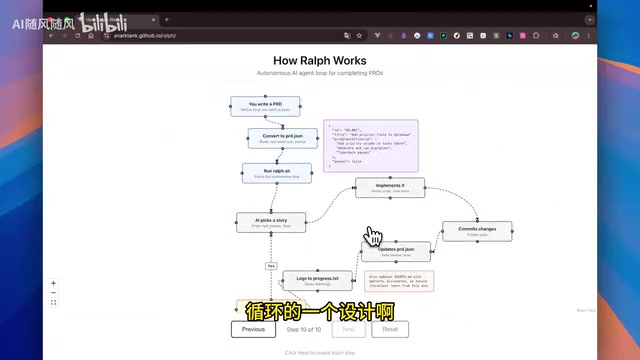Select the 'You write a PRD' node
Screen dimensions: 640x360
click(x=265, y=107)
